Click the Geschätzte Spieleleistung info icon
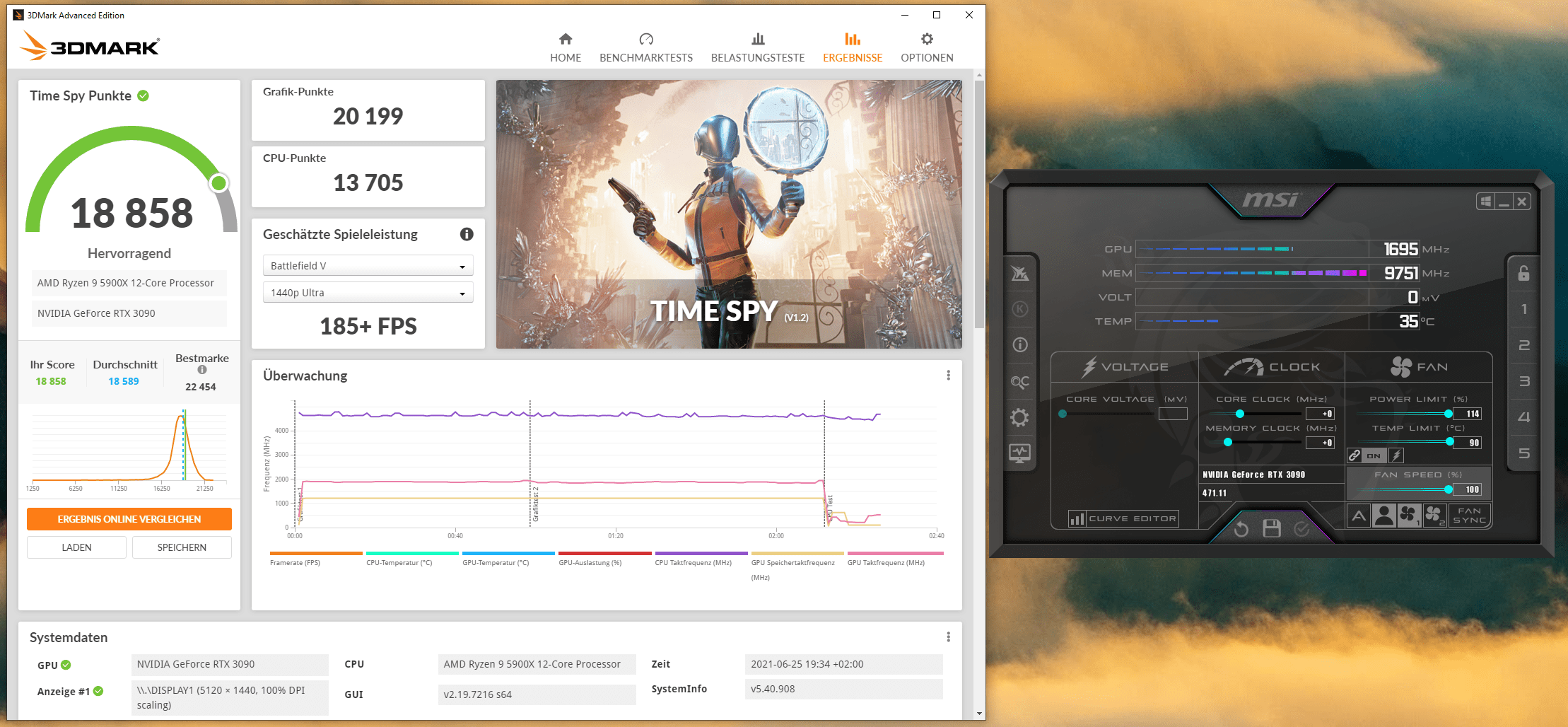 (467, 234)
